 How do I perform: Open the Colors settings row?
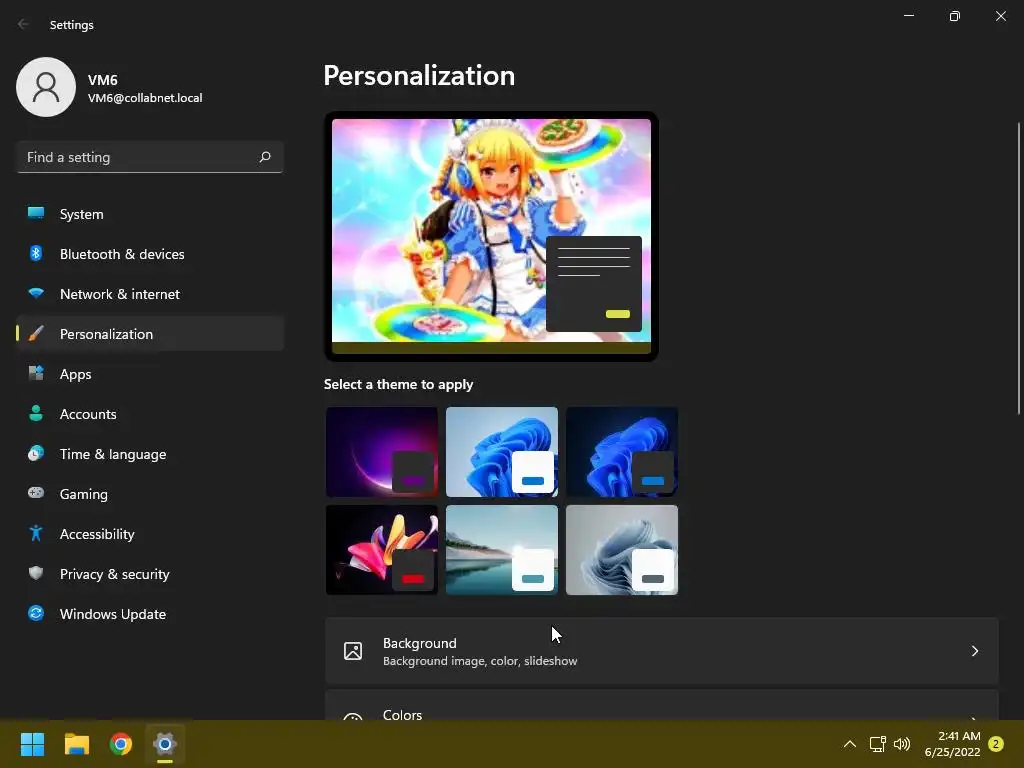coord(662,705)
